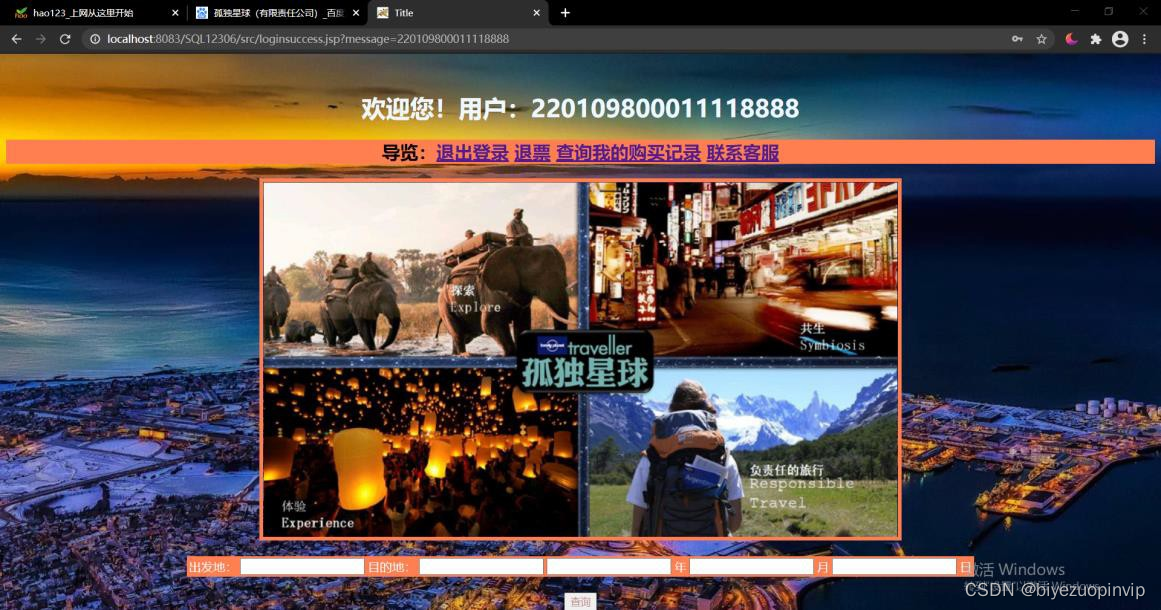Open the saved passwords key icon

coord(1017,39)
